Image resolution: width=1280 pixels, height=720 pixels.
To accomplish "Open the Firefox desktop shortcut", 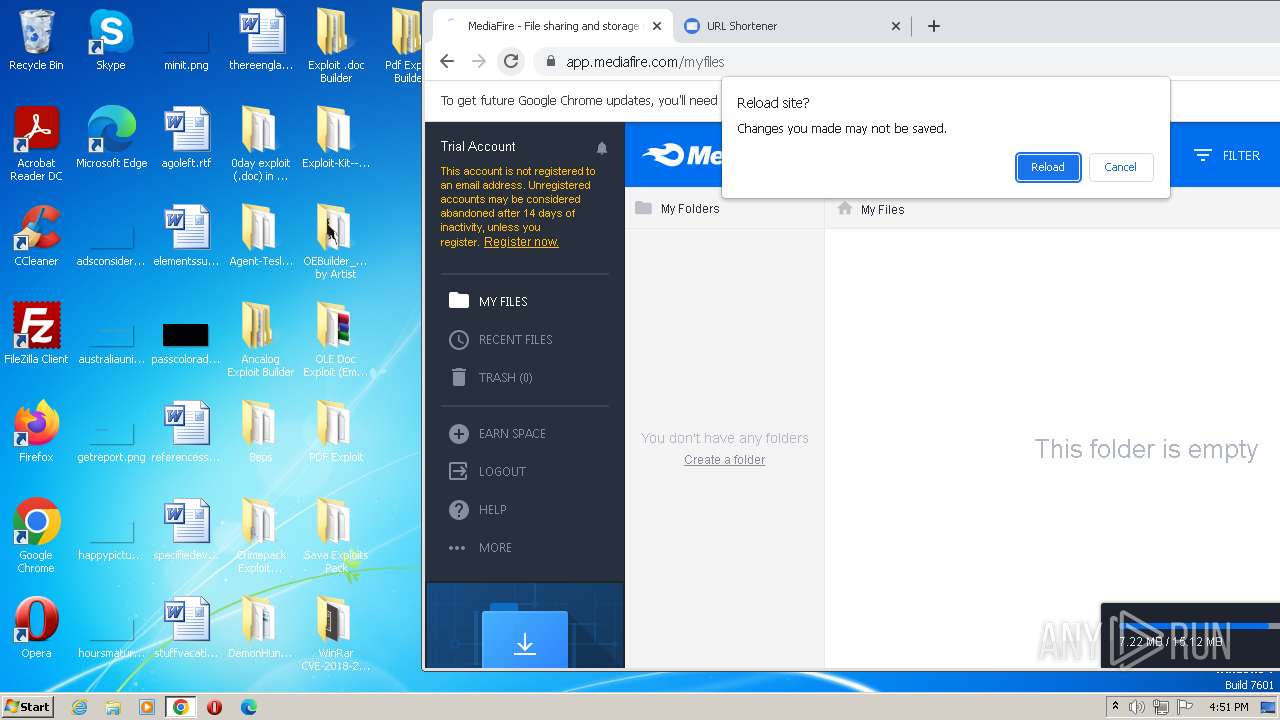I will (36, 432).
